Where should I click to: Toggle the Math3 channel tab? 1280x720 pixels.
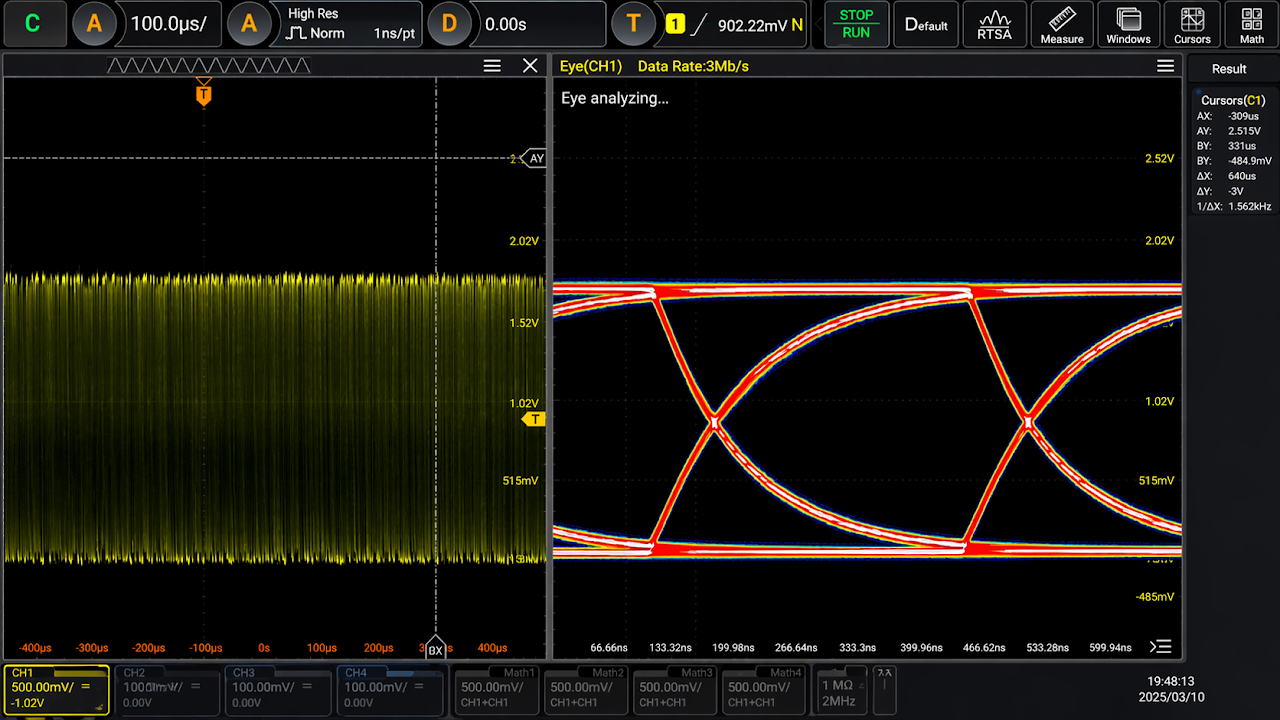675,690
